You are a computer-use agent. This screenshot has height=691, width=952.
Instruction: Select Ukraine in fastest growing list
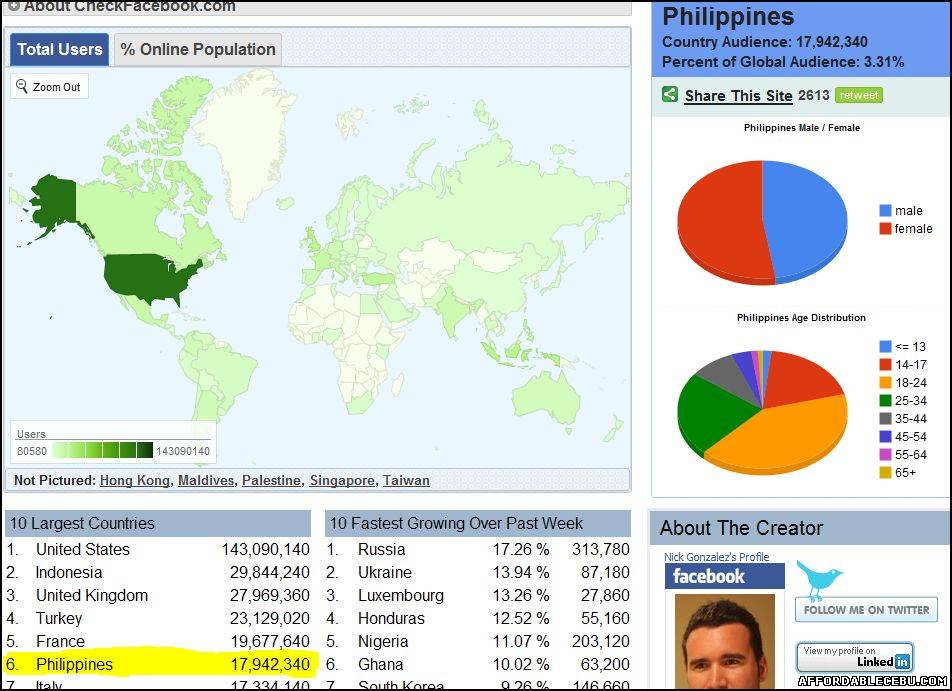click(x=478, y=573)
